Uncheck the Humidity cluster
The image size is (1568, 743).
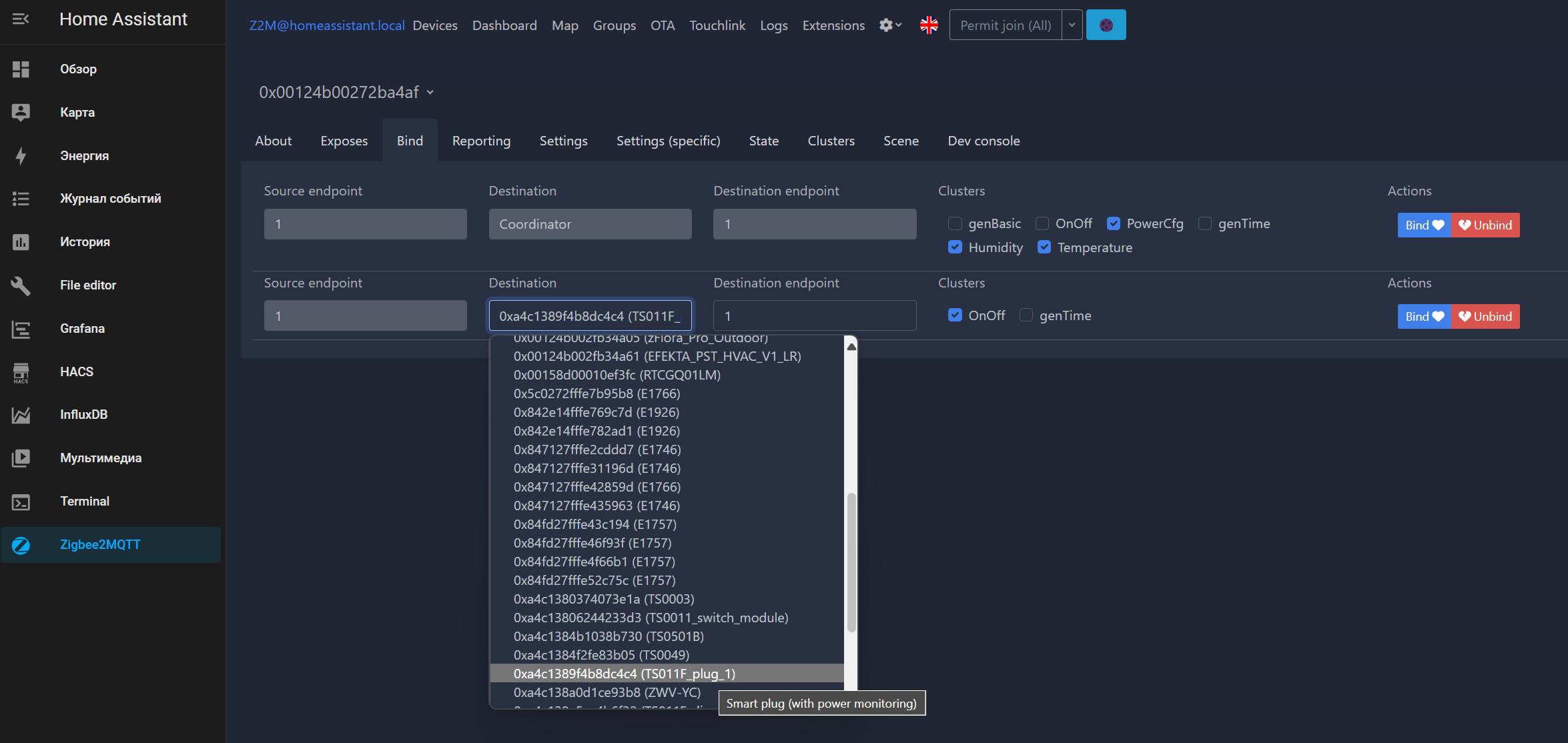955,247
